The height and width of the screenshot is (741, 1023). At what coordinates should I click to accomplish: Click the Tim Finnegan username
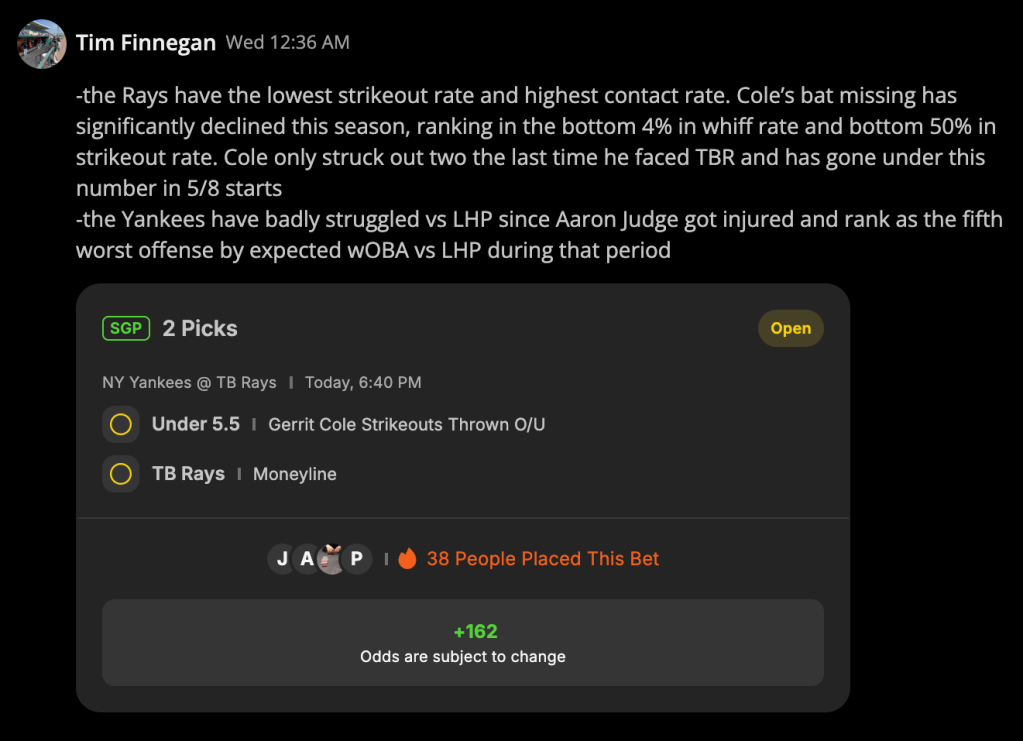tap(145, 43)
